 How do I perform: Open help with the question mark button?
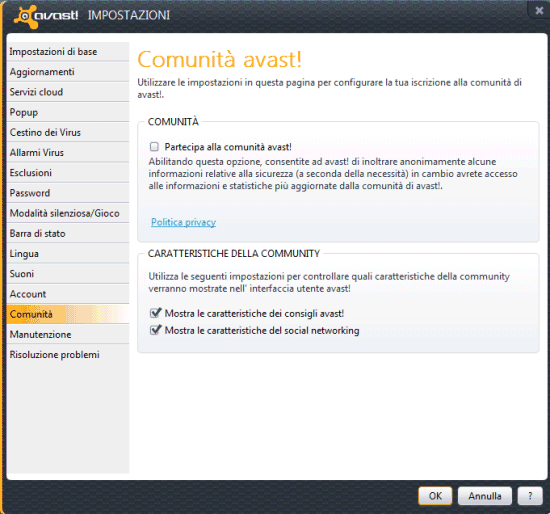point(530,496)
